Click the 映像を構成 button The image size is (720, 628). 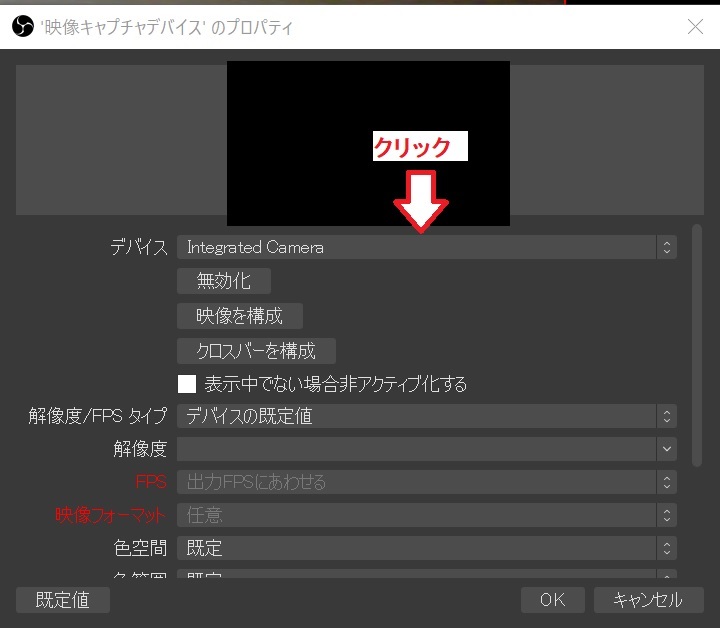coord(240,316)
